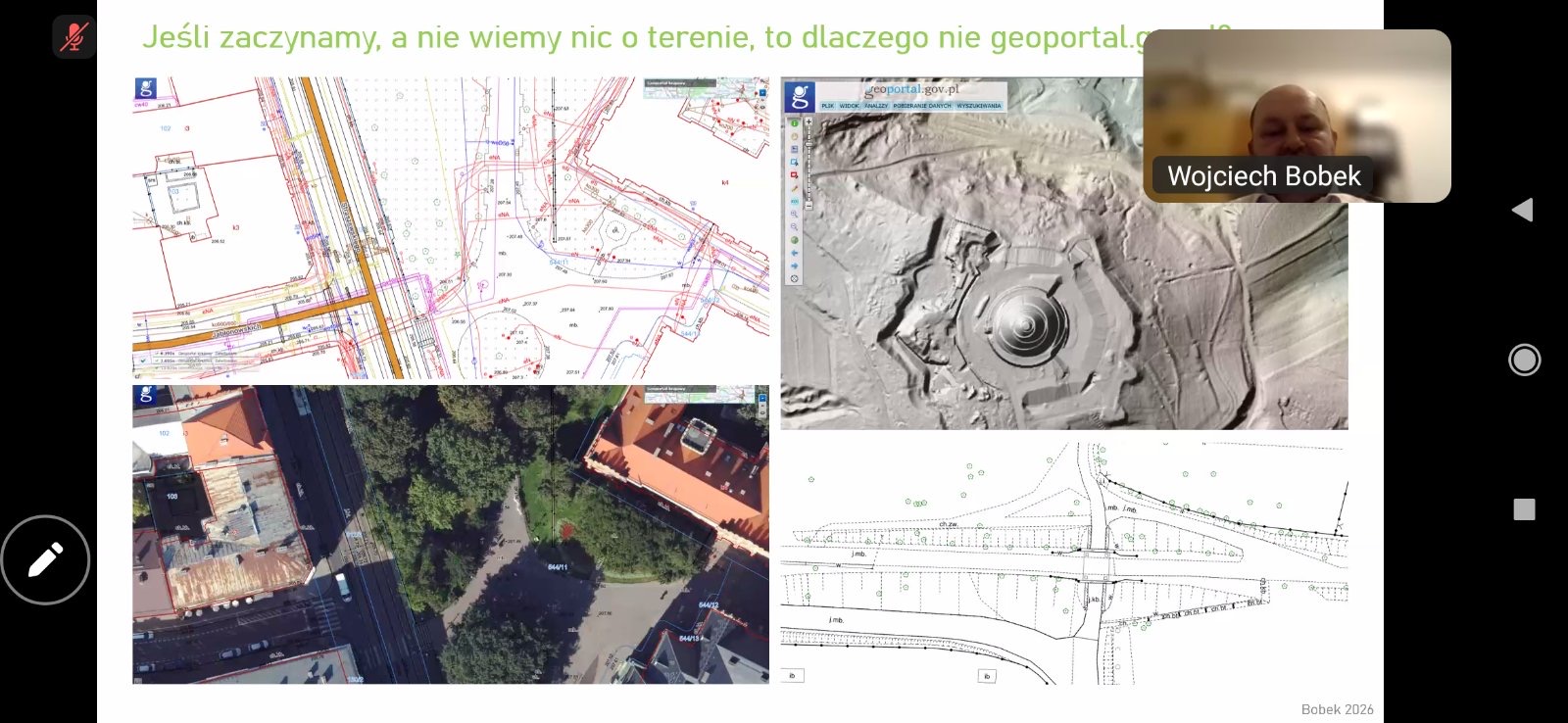Click the green info icon in map toolbar
This screenshot has width=1568, height=723.
click(794, 123)
